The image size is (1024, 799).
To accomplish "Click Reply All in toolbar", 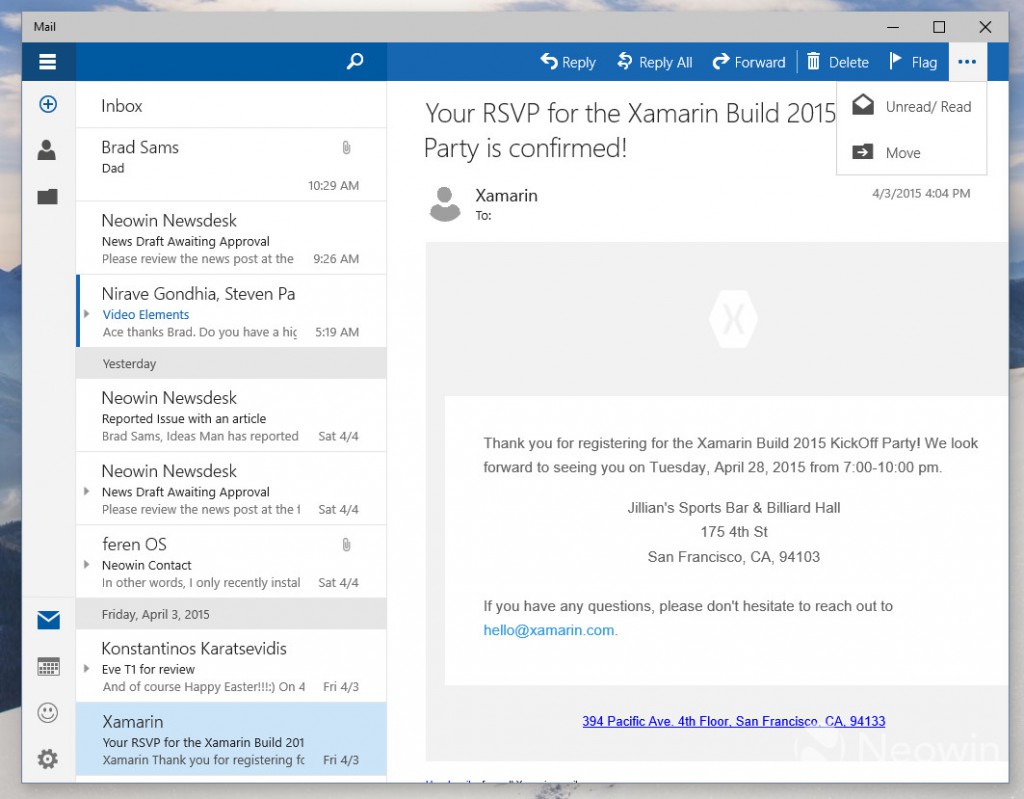I will click(654, 62).
